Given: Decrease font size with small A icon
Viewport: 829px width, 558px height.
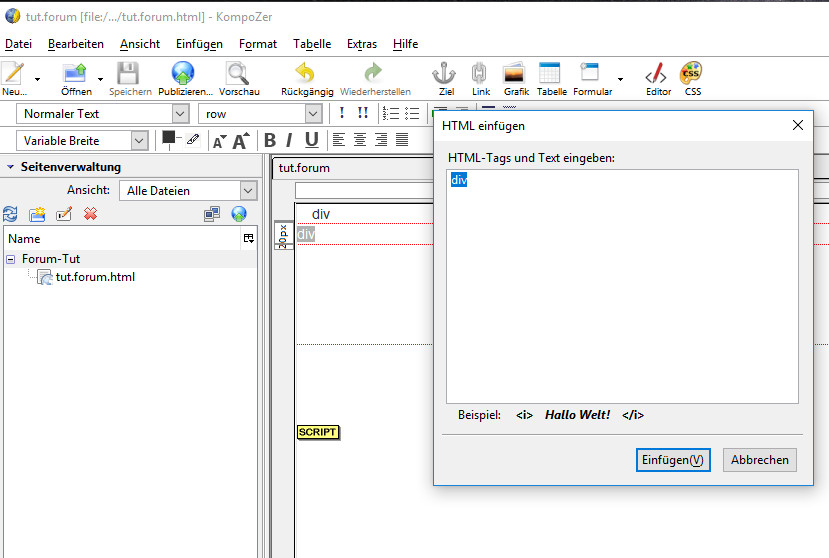Looking at the screenshot, I should (219, 141).
